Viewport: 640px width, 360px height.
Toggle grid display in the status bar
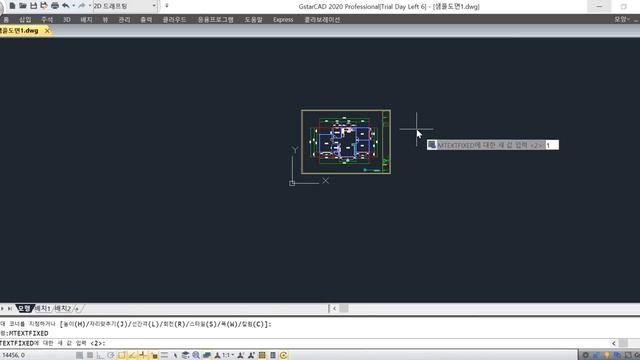coord(90,355)
